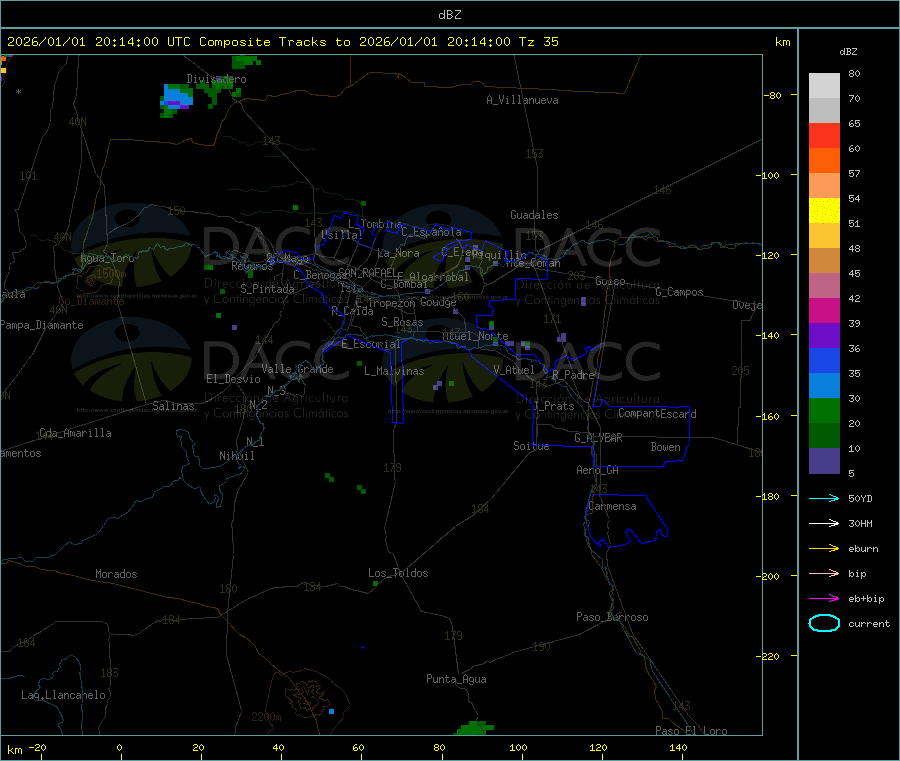Image resolution: width=900 pixels, height=761 pixels.
Task: Click the Bowen map label
Action: click(x=665, y=447)
